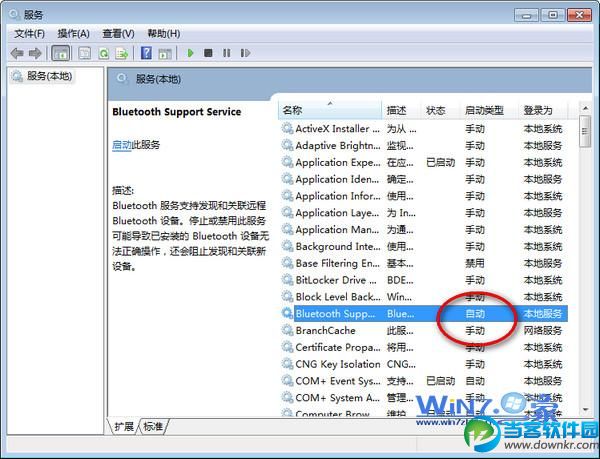Image resolution: width=600 pixels, height=459 pixels.
Task: Toggle the action pane toolbar icon
Action: pos(165,53)
